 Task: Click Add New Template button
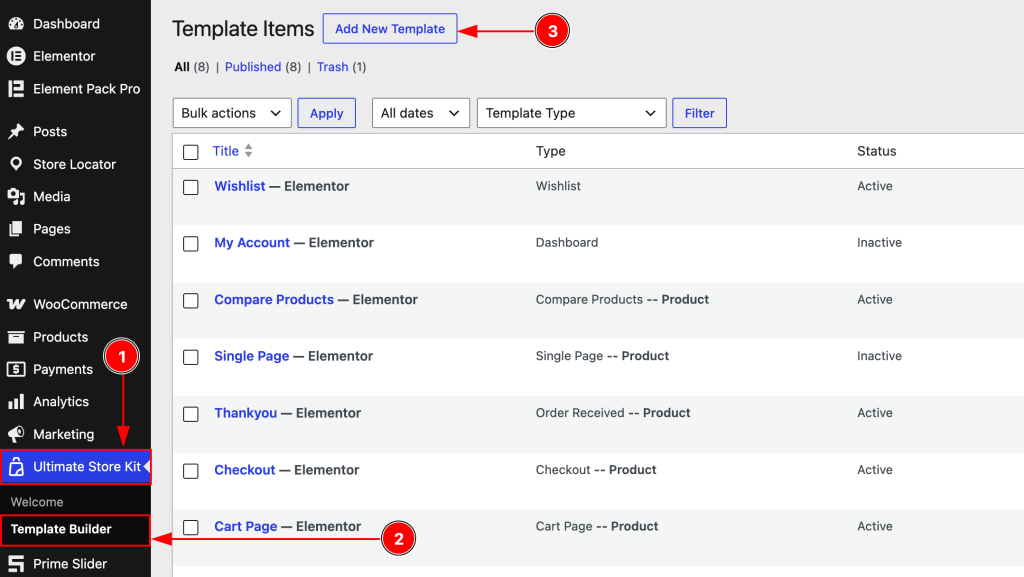(x=390, y=29)
